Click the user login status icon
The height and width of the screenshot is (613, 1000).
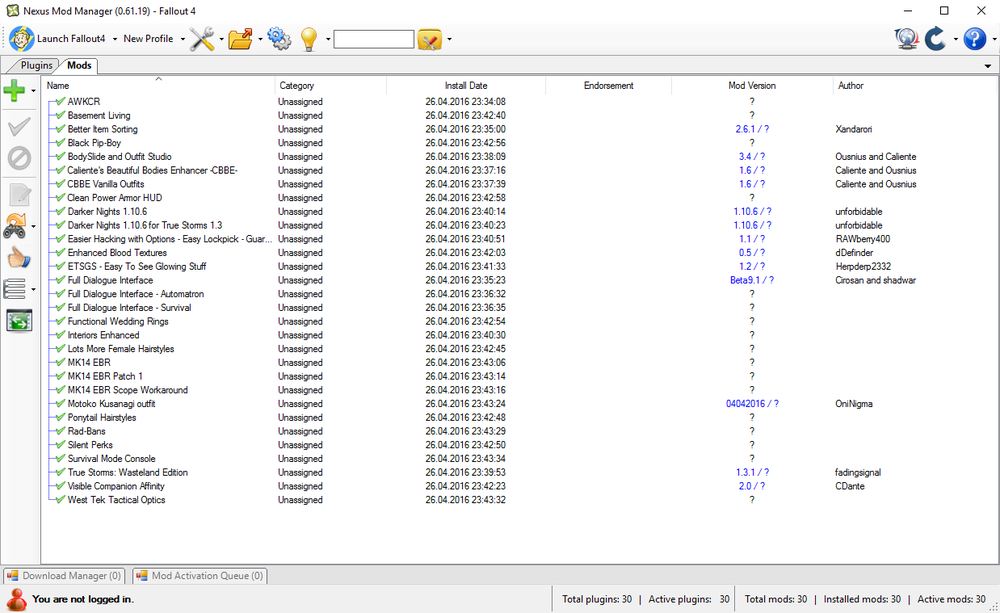pos(17,600)
